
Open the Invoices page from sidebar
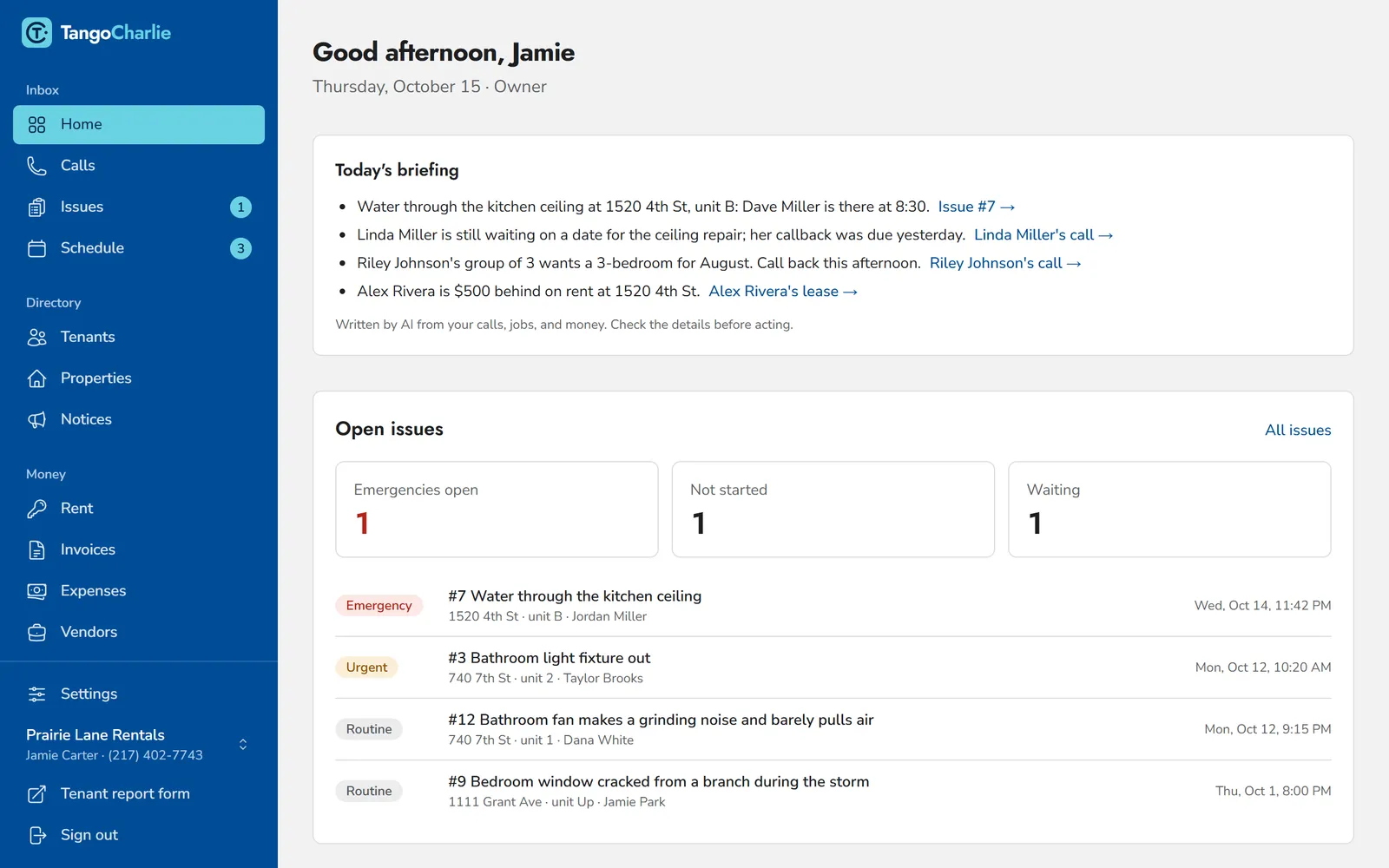(139, 550)
